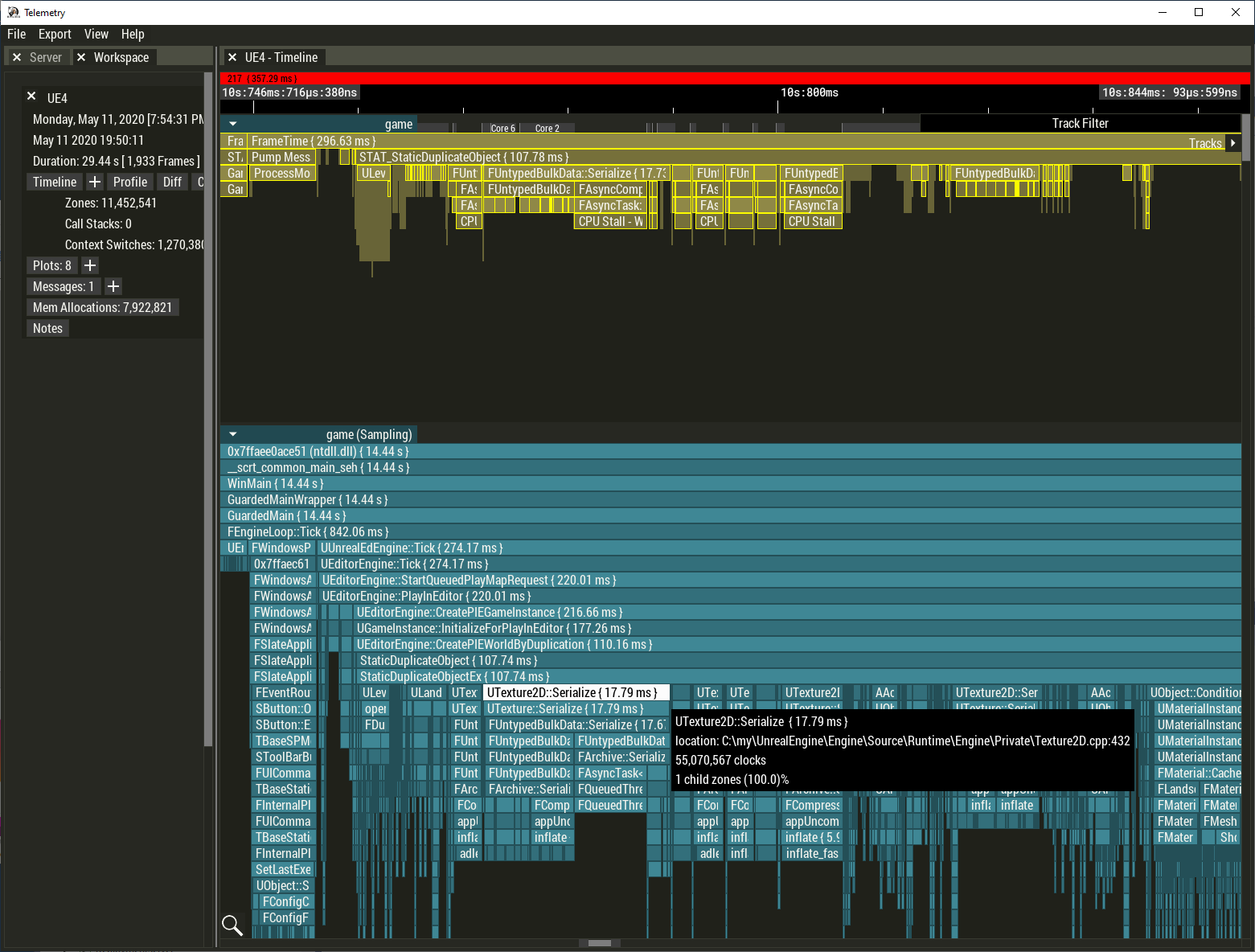
Task: Add a new plot with plus icon
Action: tap(90, 265)
